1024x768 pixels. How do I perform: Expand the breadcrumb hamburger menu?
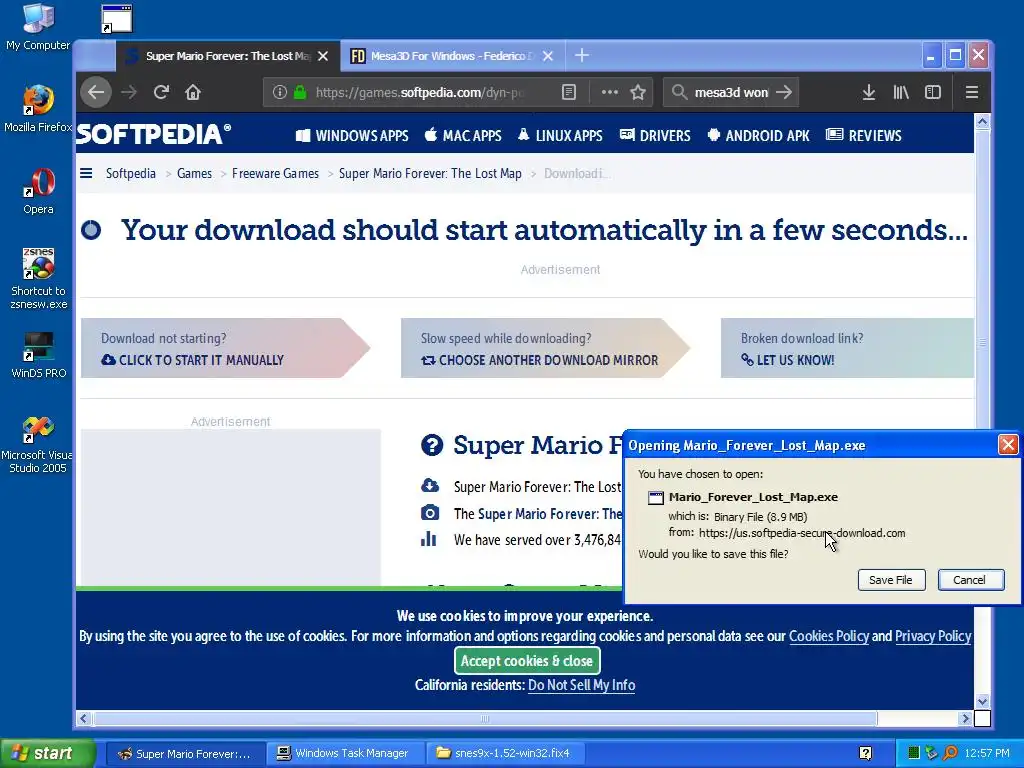point(86,173)
